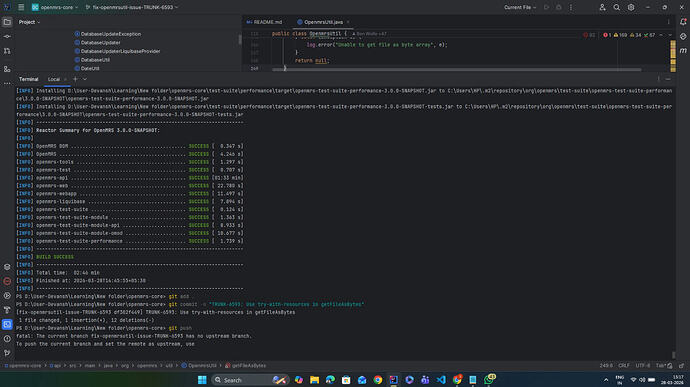Open the Services tool window icon

(7, 267)
